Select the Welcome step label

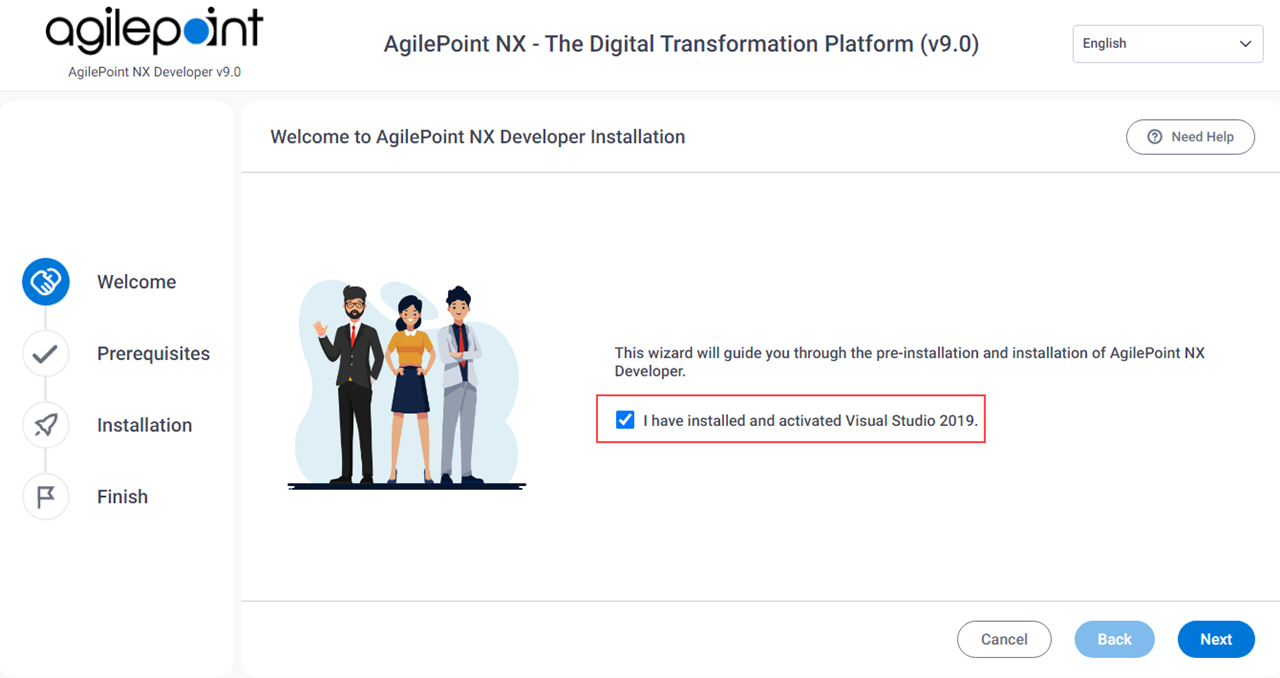(x=137, y=282)
